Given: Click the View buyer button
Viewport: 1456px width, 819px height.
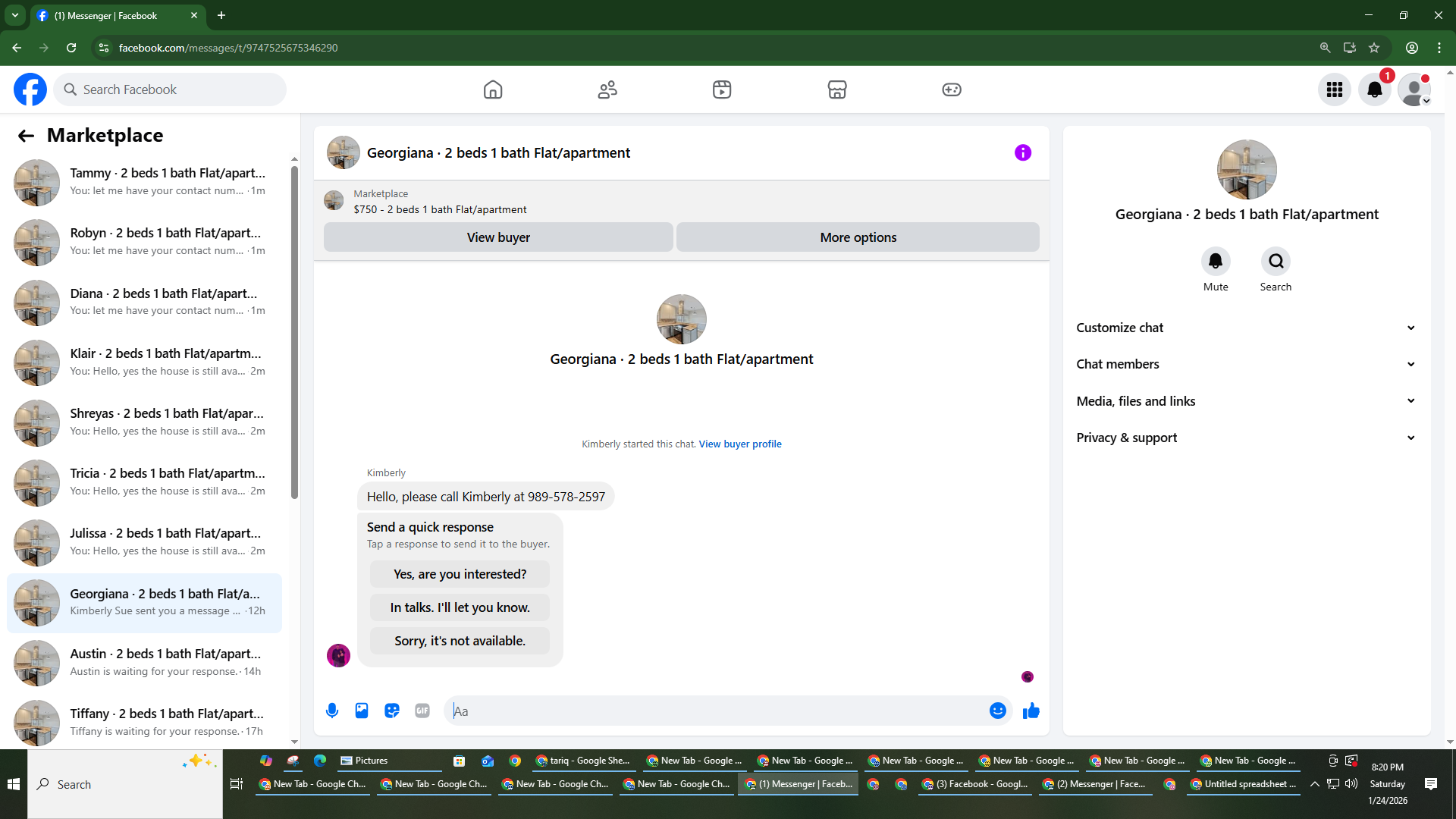Looking at the screenshot, I should (498, 237).
